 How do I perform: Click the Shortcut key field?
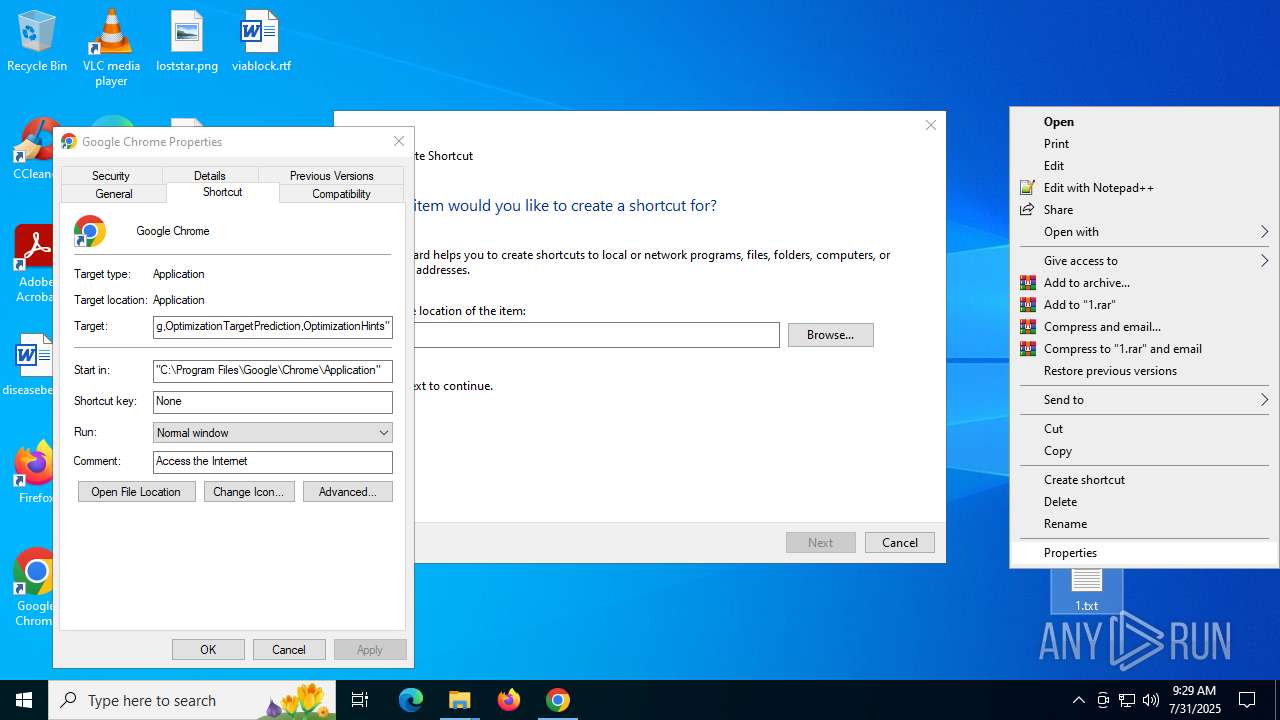[273, 402]
